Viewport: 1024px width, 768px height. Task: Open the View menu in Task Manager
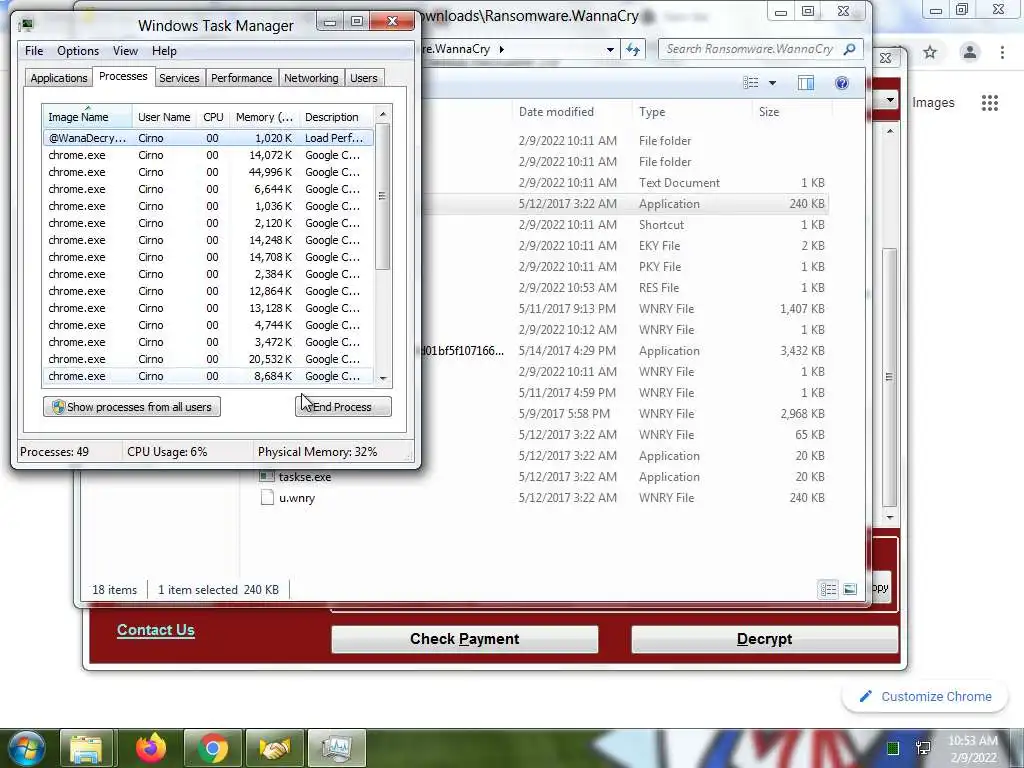click(125, 51)
